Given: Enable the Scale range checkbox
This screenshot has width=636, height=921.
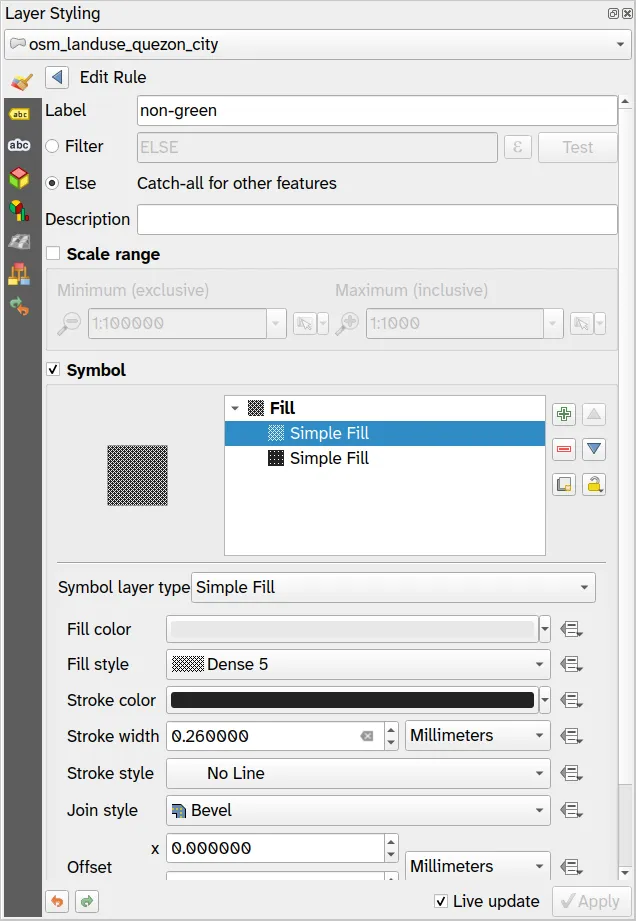Looking at the screenshot, I should pyautogui.click(x=53, y=254).
